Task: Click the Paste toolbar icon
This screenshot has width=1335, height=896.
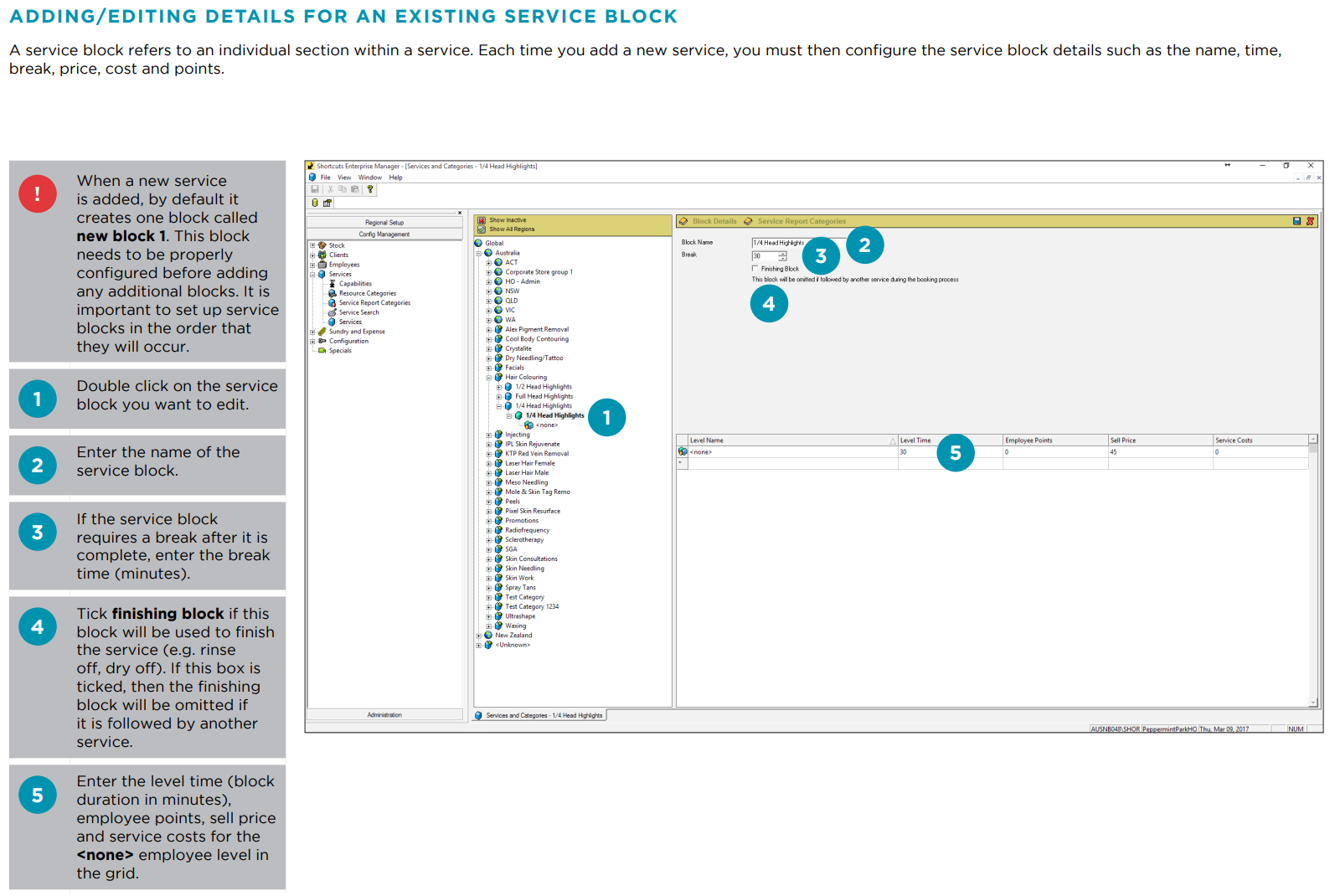Action: [x=355, y=189]
